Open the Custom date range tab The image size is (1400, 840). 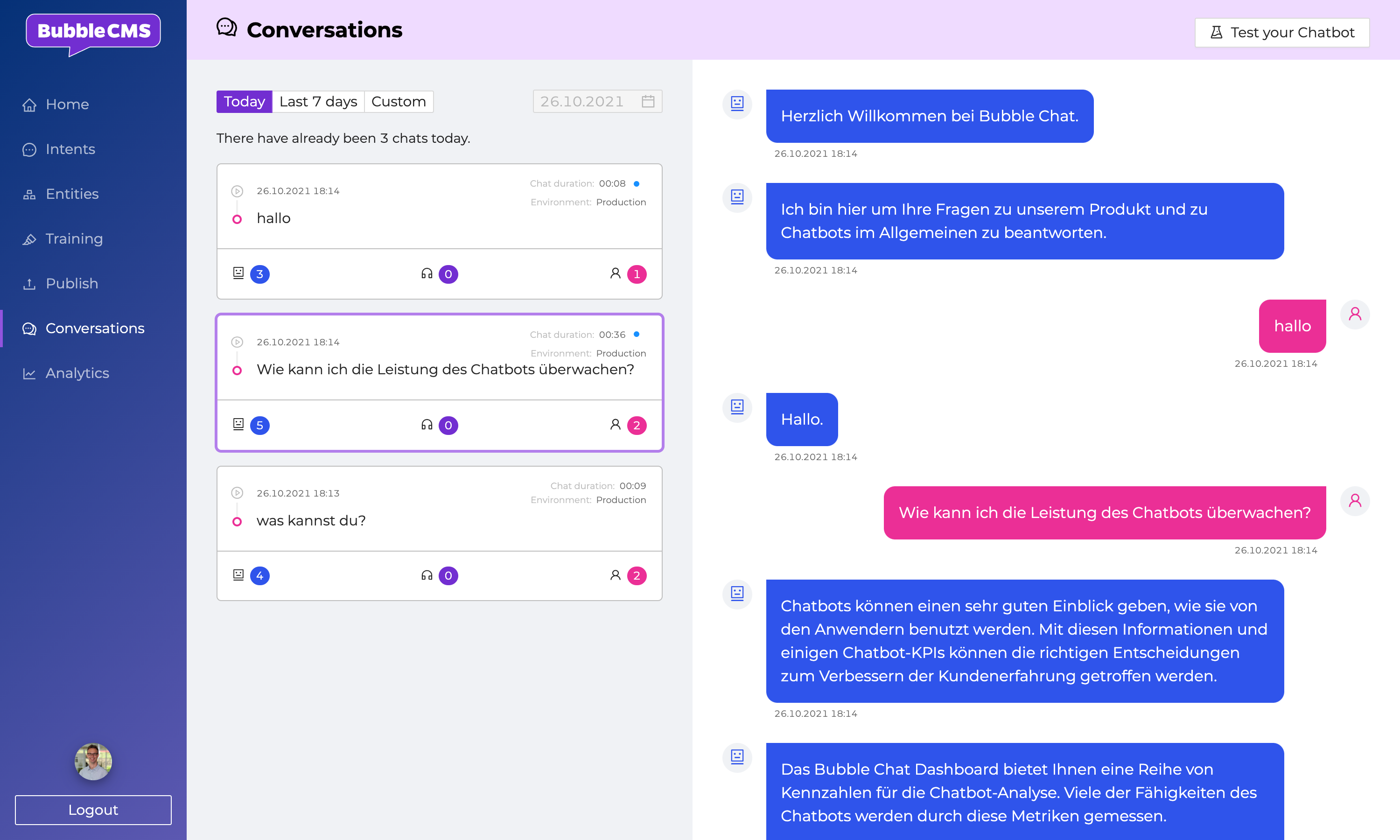point(399,101)
